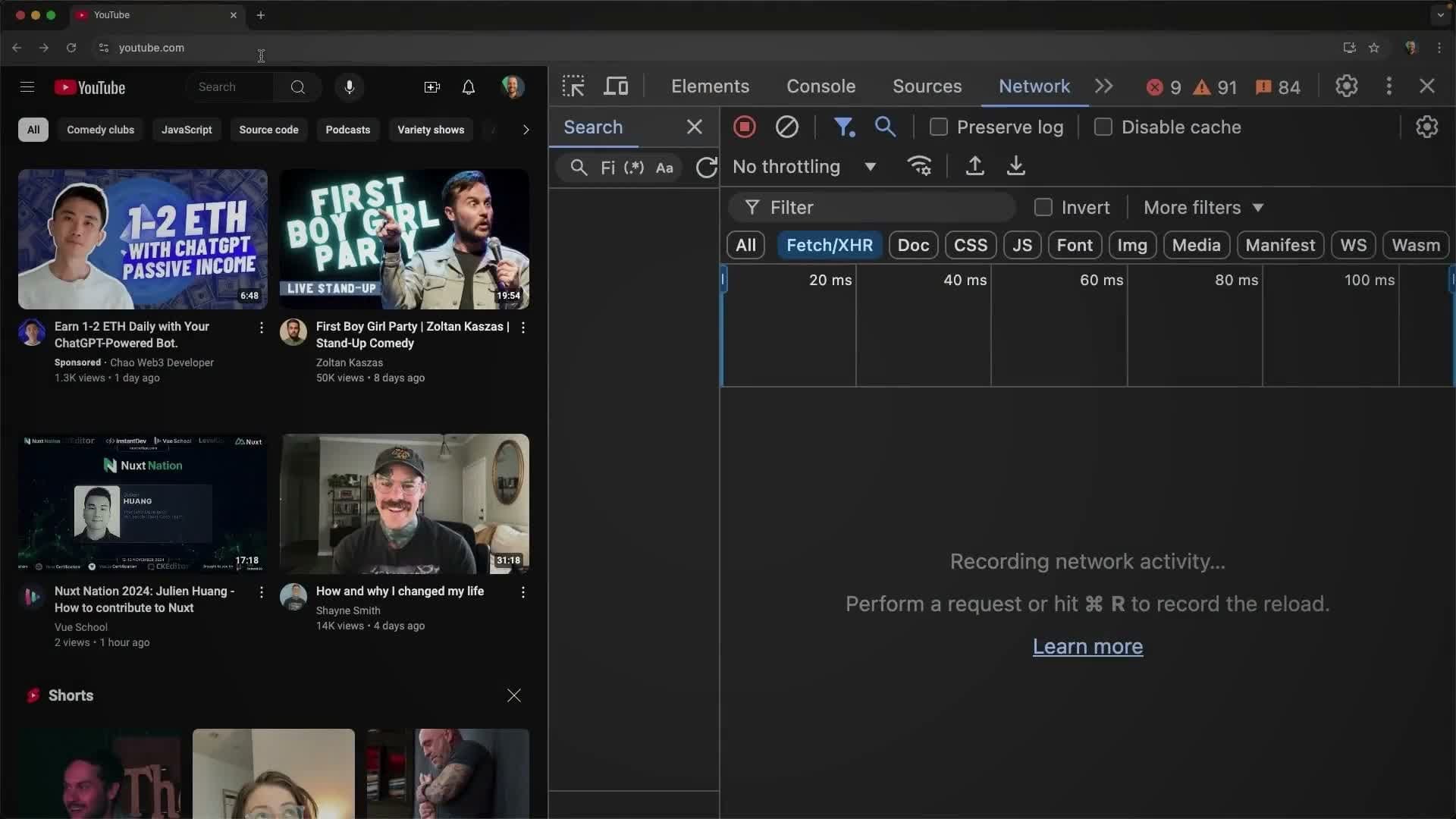Viewport: 1456px width, 819px height.
Task: Toggle the network filter funnel icon
Action: pyautogui.click(x=844, y=127)
